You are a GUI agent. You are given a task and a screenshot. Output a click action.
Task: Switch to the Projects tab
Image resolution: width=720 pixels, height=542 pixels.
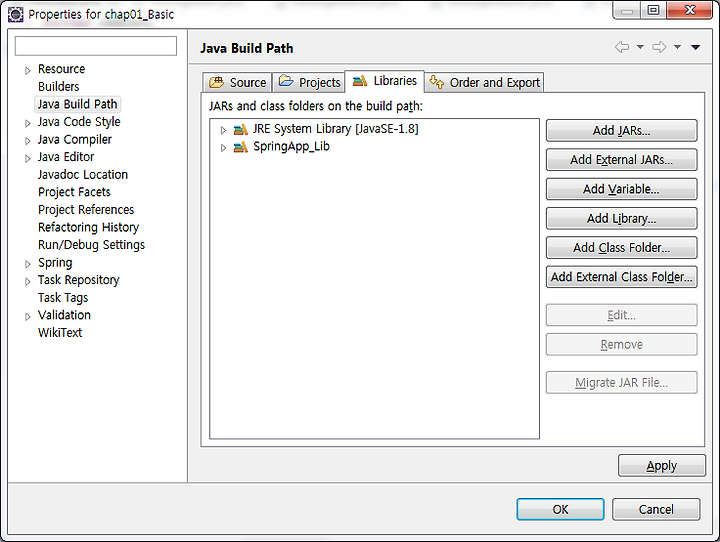309,82
